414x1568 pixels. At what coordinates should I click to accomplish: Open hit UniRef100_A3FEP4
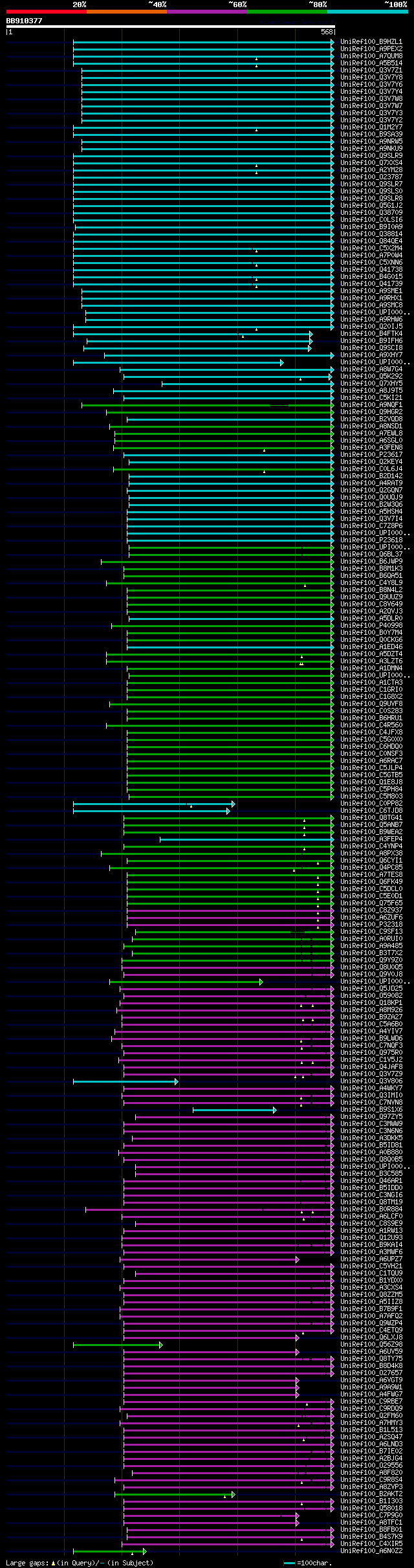click(x=371, y=839)
